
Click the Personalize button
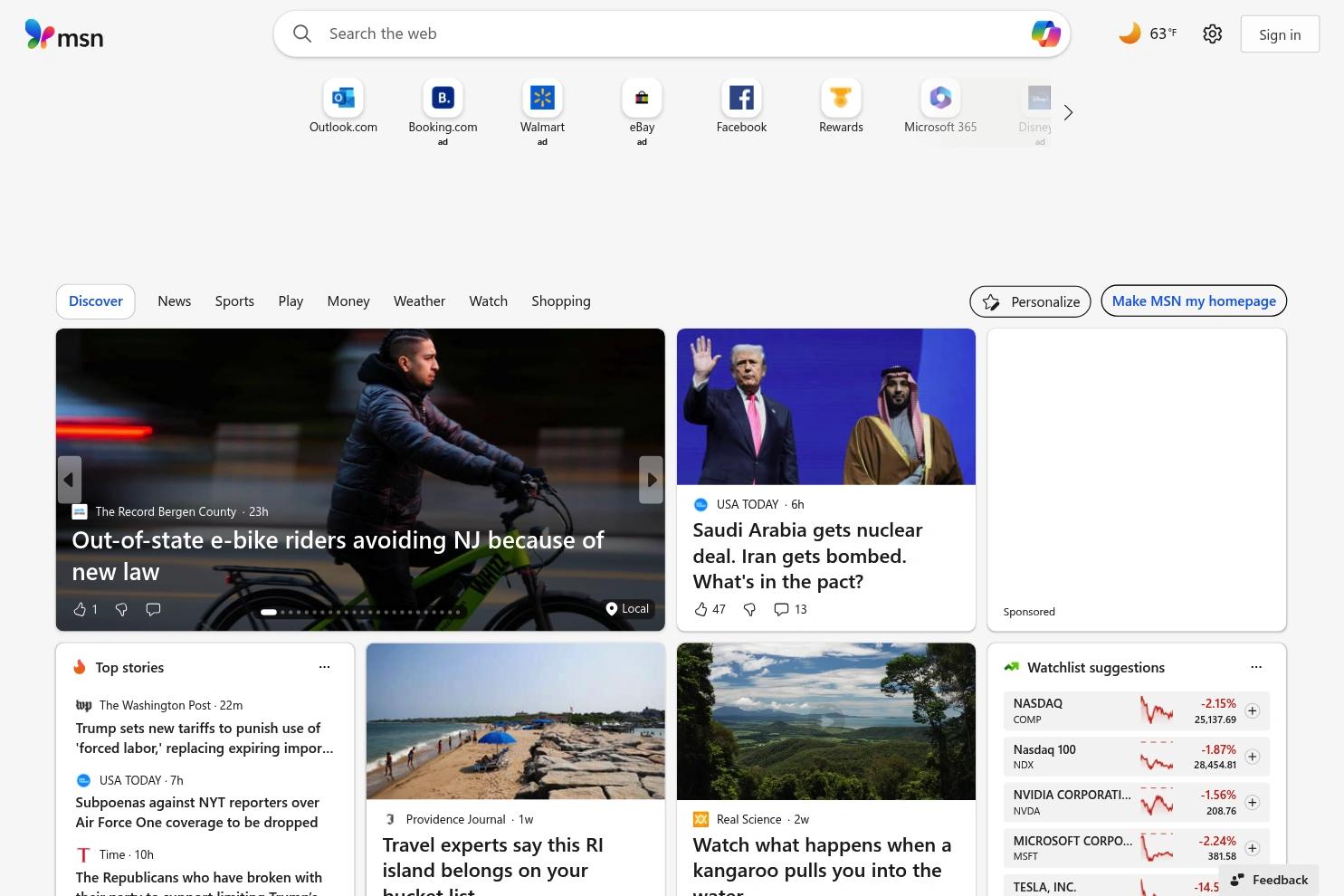(x=1030, y=301)
